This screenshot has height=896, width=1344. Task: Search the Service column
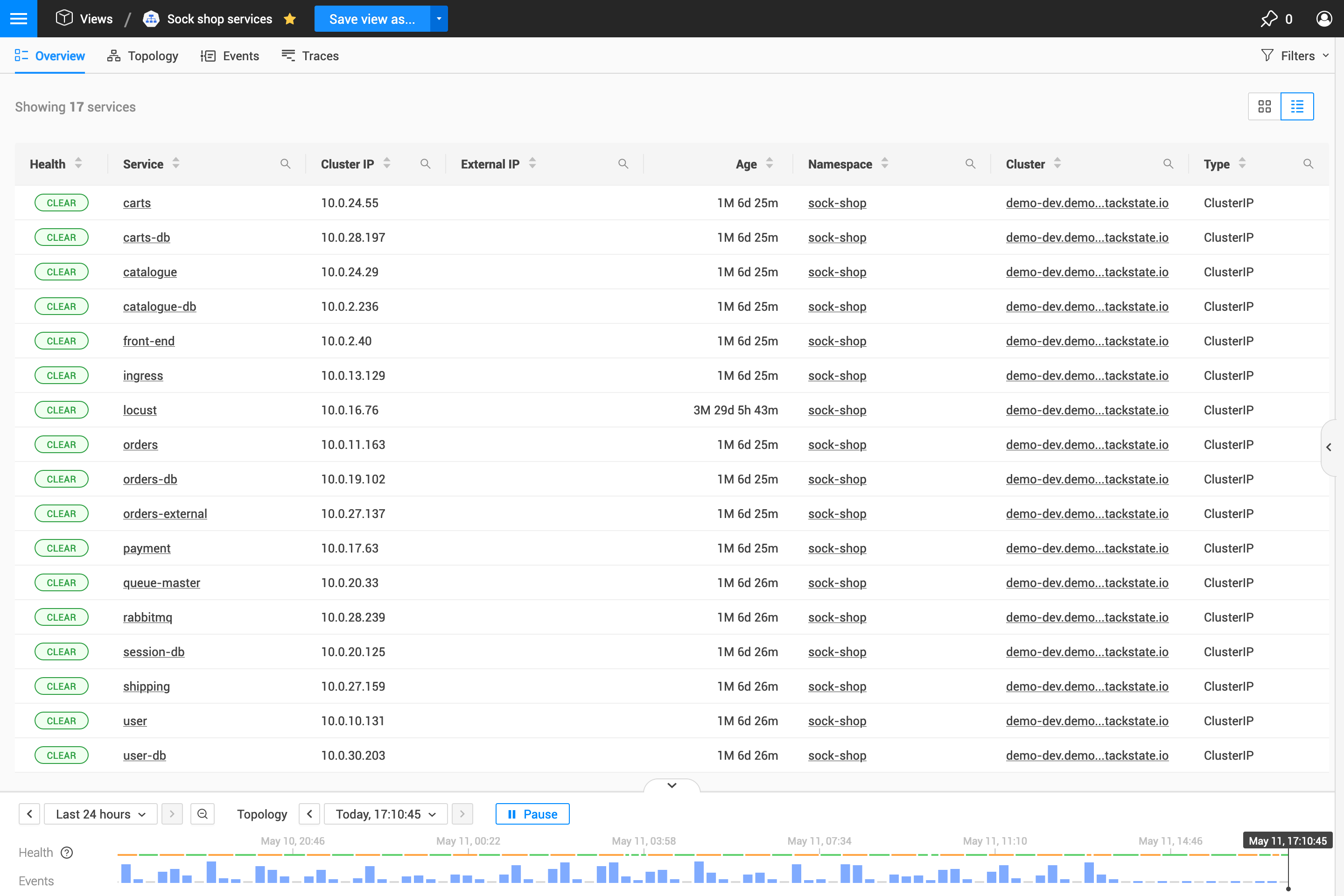point(285,164)
